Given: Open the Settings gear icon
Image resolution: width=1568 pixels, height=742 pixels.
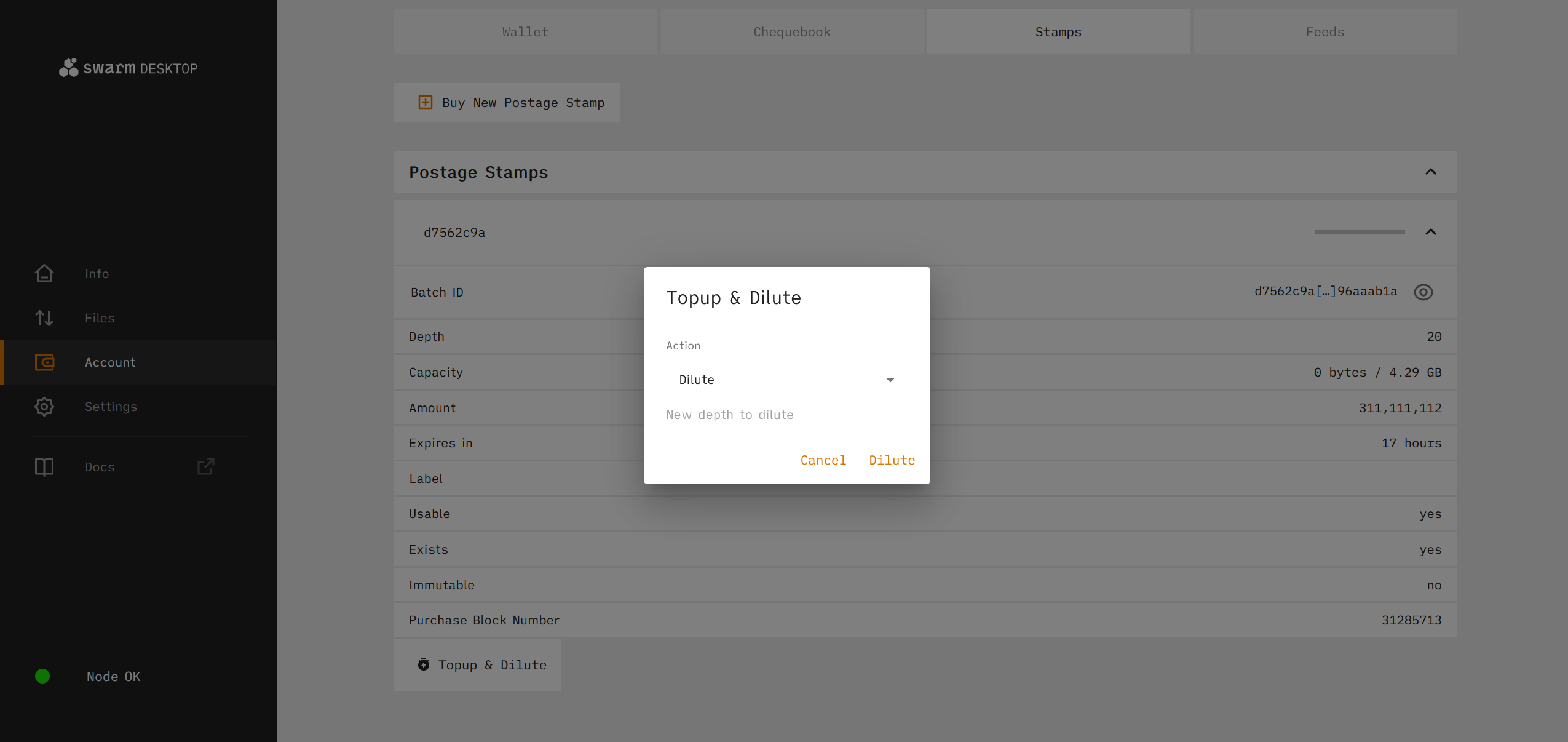Looking at the screenshot, I should click(44, 407).
